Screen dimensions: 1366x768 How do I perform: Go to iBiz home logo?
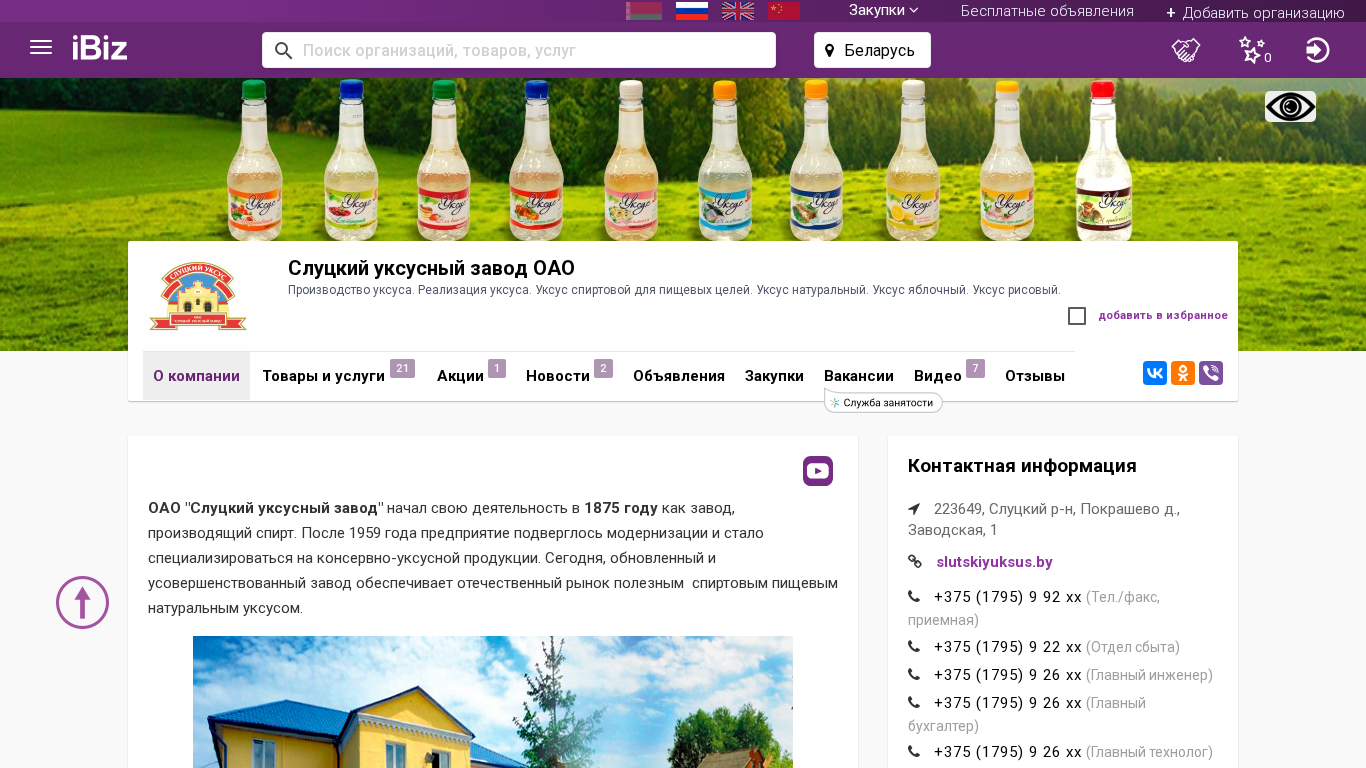pyautogui.click(x=100, y=48)
